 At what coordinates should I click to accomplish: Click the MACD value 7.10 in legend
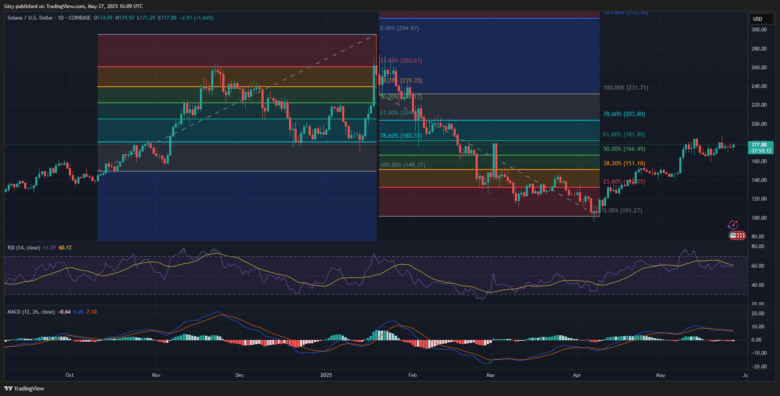[92, 312]
